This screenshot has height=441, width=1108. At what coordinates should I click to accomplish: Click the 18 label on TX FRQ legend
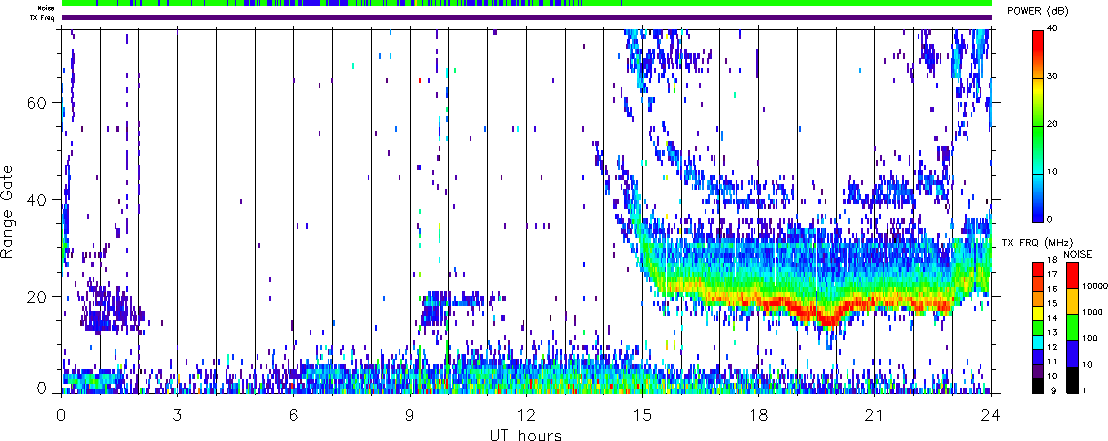[1052, 260]
